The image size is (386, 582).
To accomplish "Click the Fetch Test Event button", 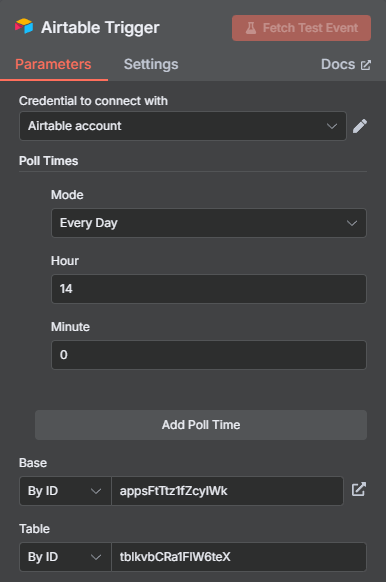I will click(x=301, y=28).
